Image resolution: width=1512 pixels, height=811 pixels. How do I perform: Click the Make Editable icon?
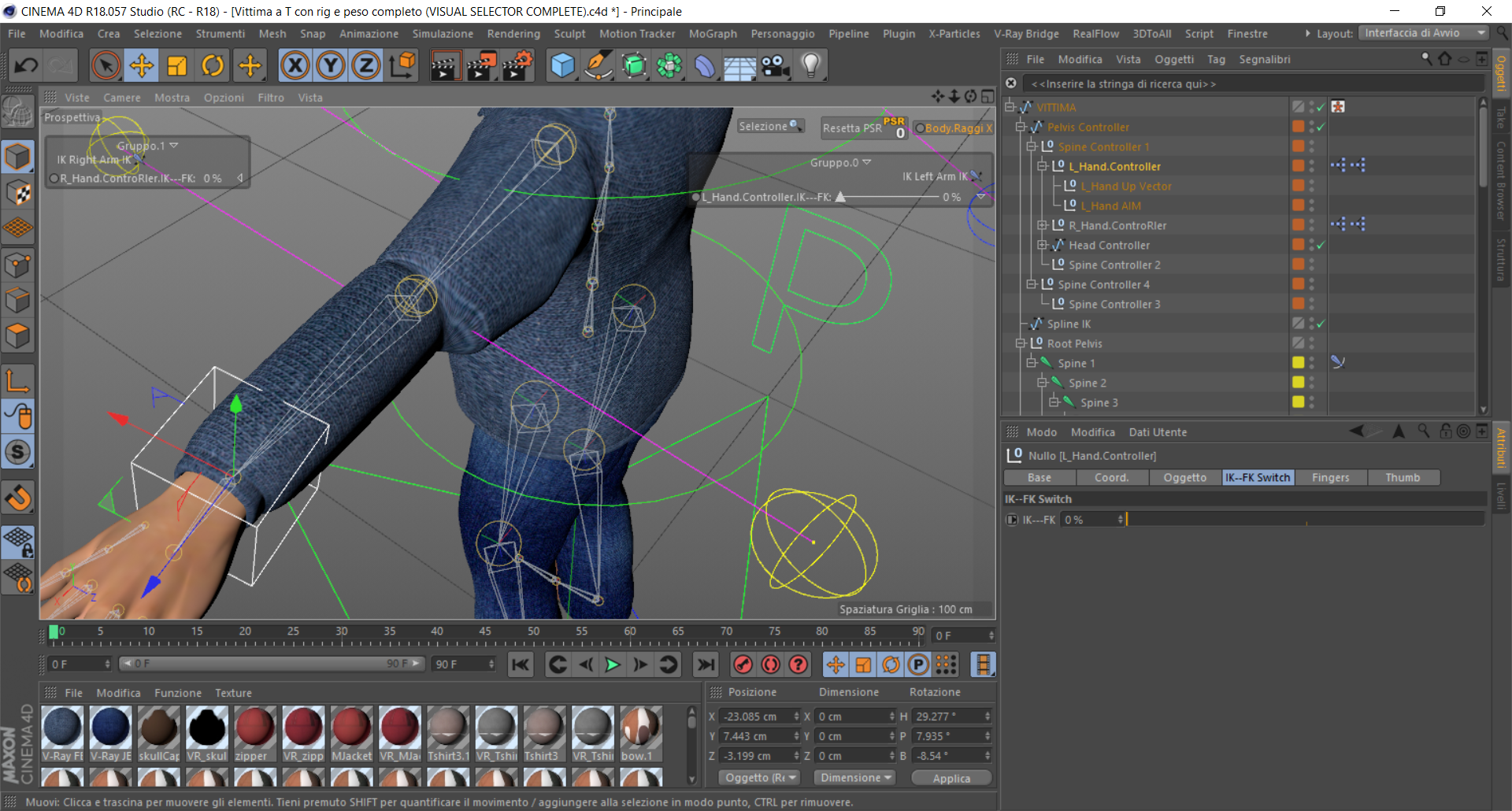coord(18,112)
